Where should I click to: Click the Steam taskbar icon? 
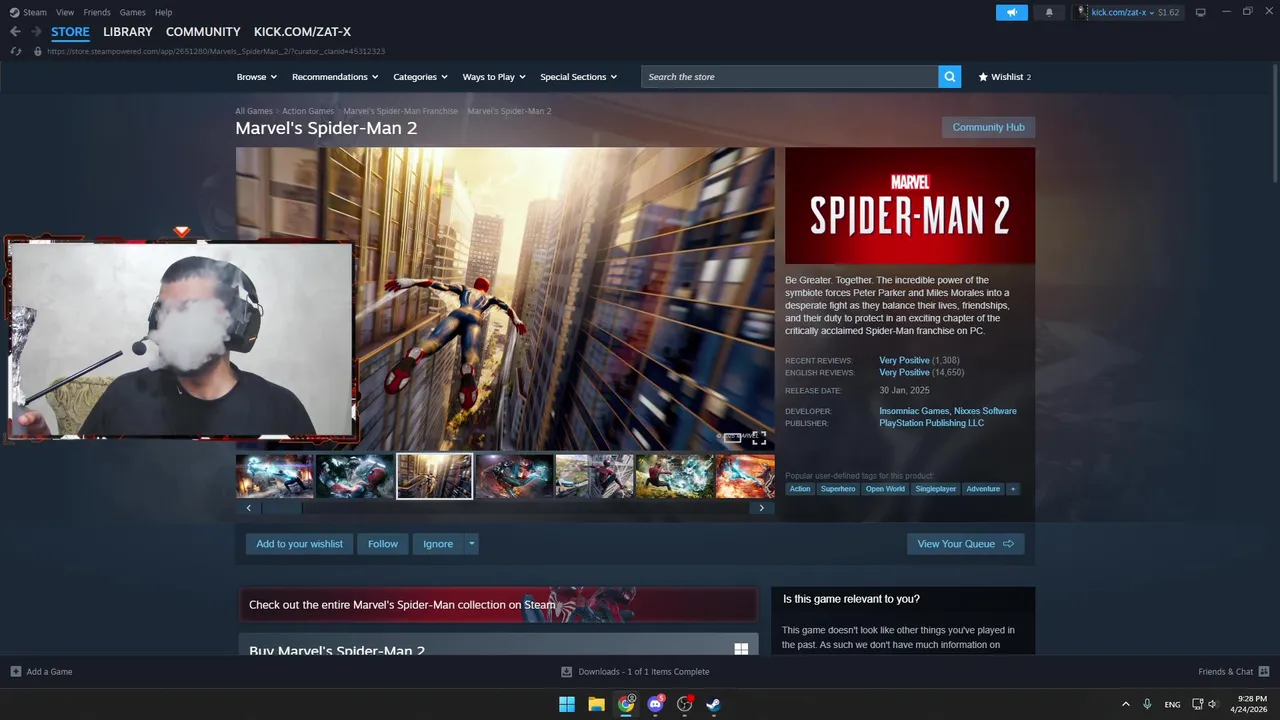(714, 704)
